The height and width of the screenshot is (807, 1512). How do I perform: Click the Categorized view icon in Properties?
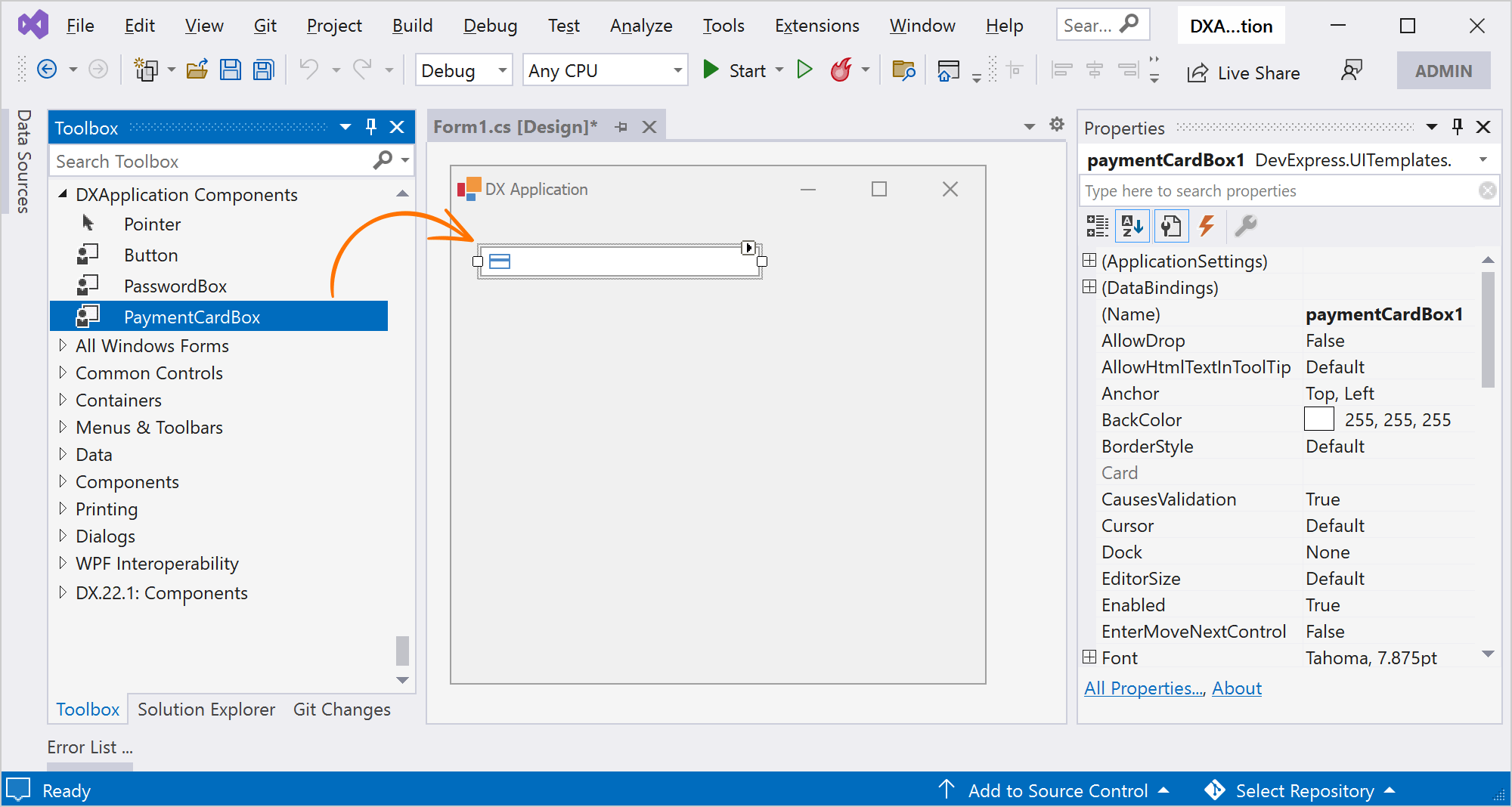pos(1098,226)
